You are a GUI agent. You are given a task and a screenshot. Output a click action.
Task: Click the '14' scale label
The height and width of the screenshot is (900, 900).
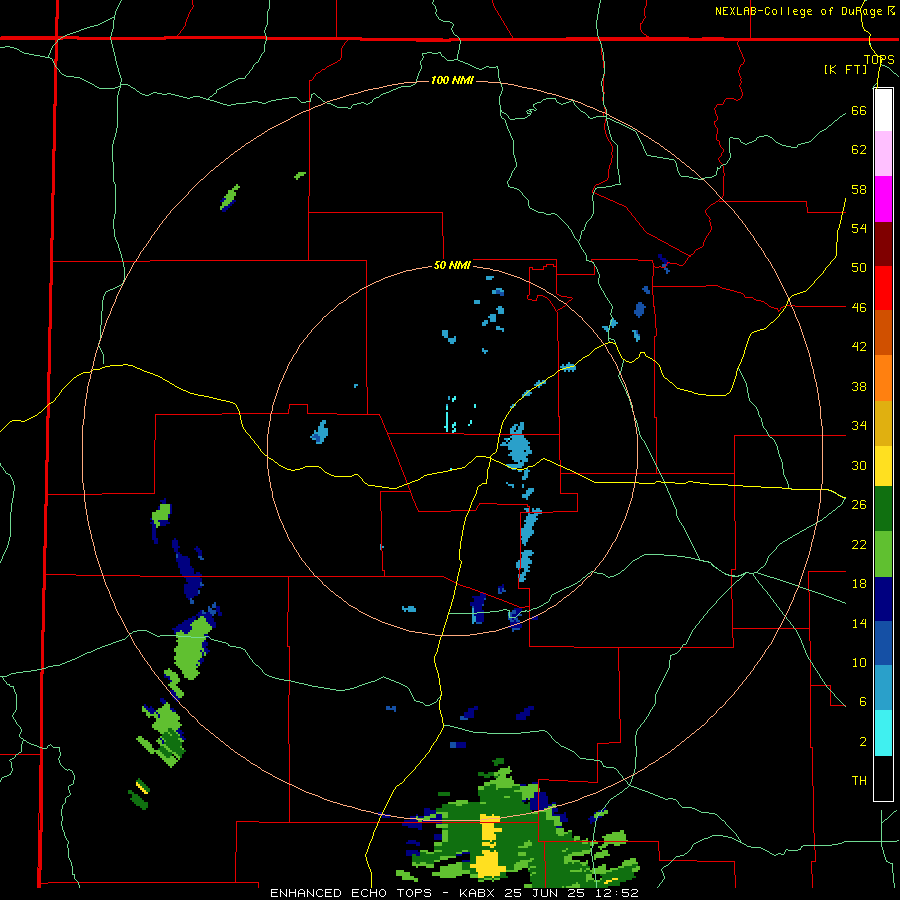click(x=859, y=623)
